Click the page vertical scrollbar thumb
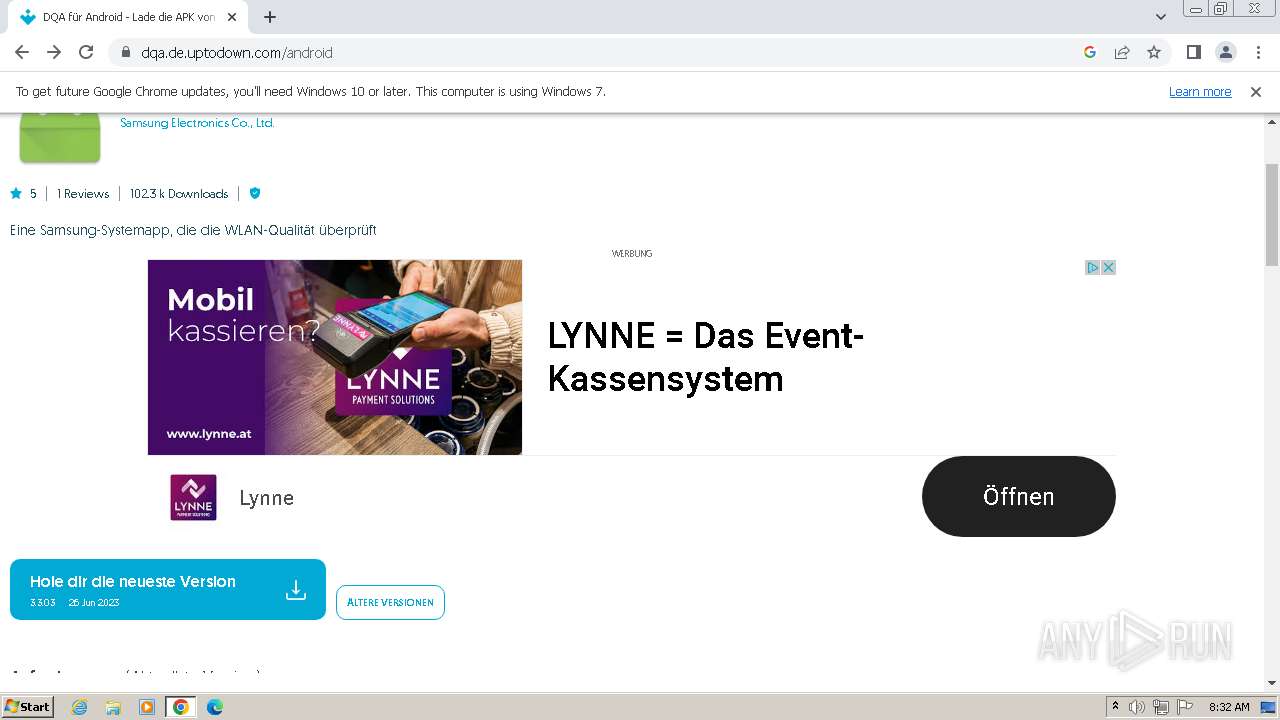Image resolution: width=1280 pixels, height=720 pixels. coord(1272,215)
